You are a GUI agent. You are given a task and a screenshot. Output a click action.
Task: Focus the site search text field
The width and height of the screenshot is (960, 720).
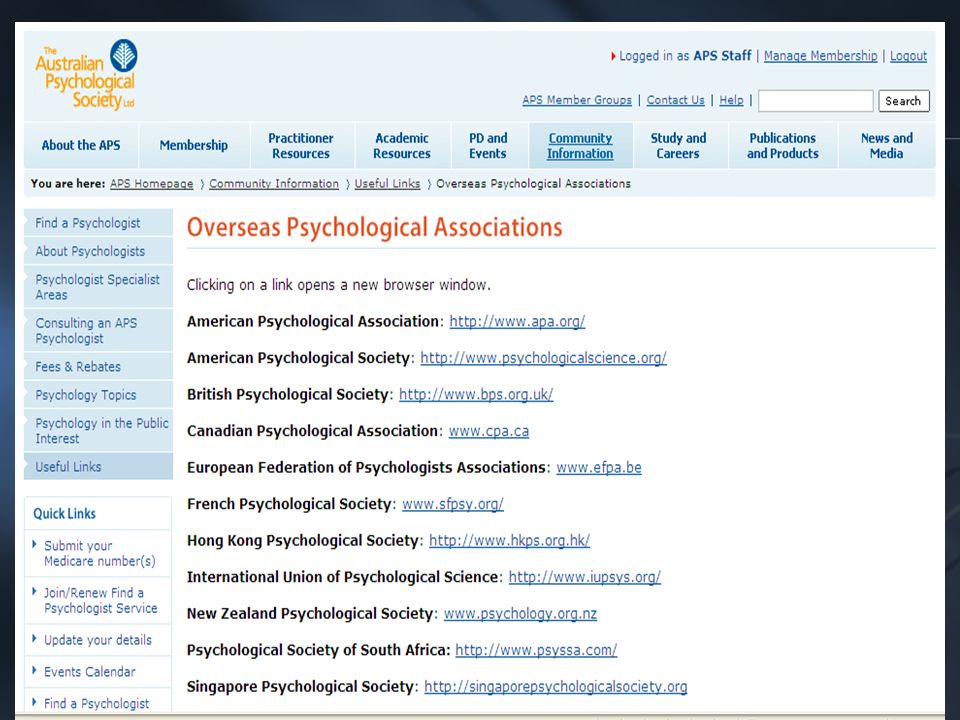[816, 101]
